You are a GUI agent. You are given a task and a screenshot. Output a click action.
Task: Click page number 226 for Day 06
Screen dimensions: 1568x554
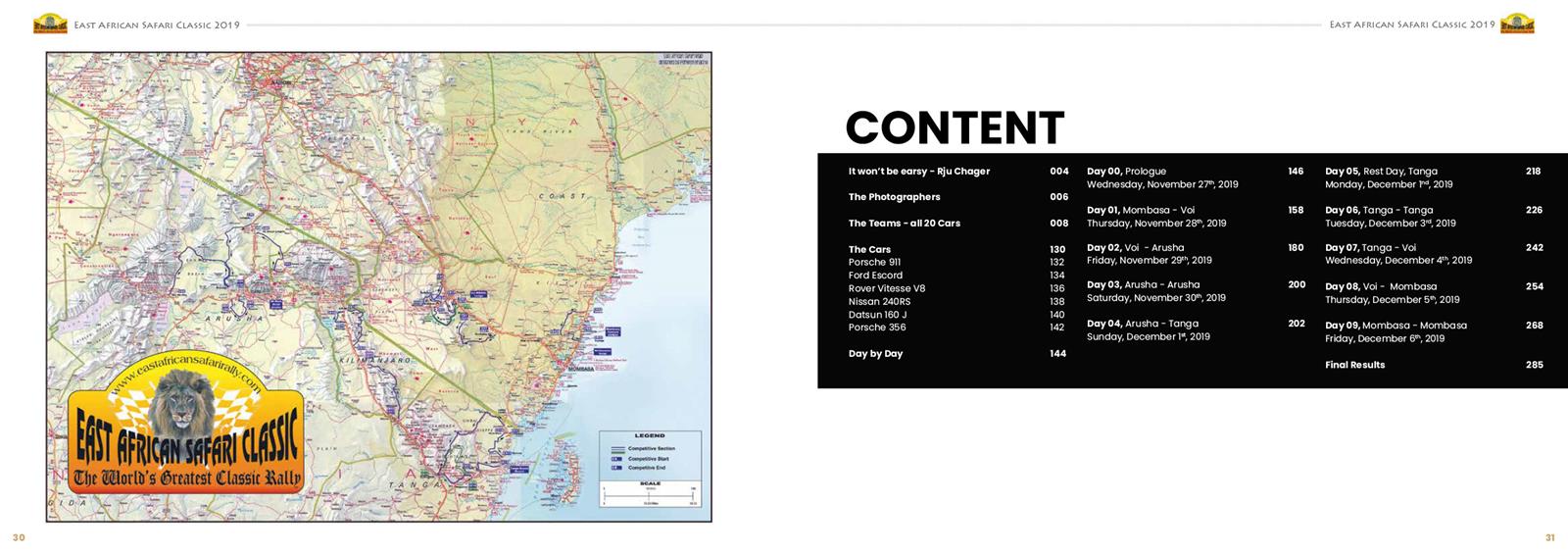(1535, 210)
